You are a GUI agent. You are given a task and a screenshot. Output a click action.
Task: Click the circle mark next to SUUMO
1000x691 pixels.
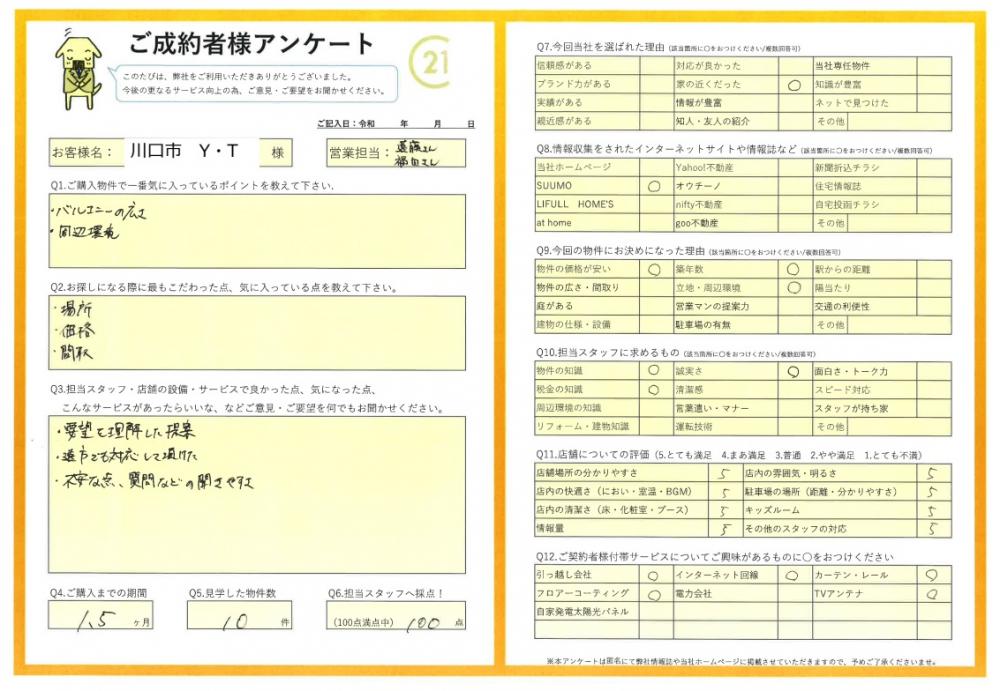pyautogui.click(x=654, y=186)
